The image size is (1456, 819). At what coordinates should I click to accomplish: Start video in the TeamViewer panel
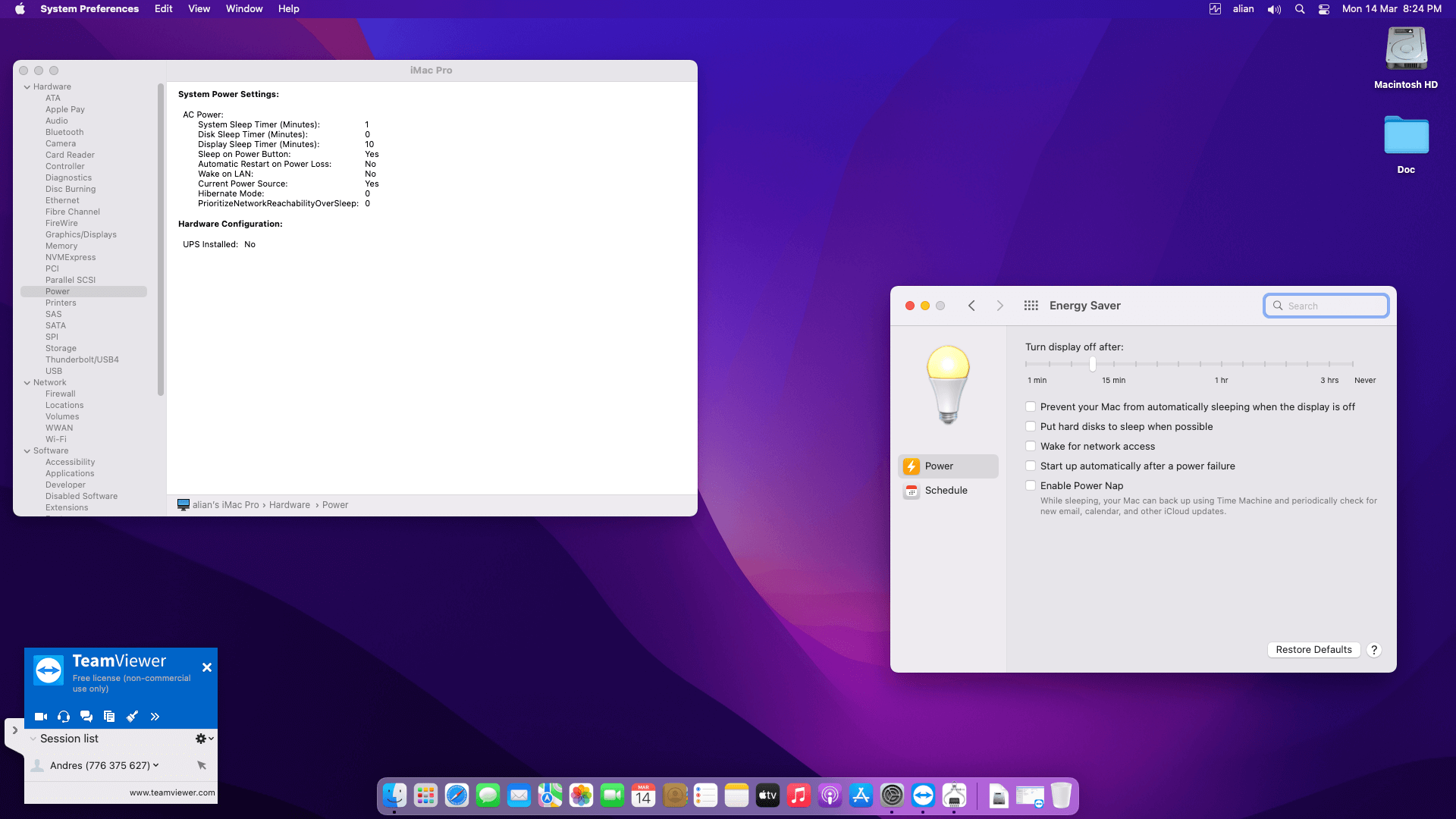click(41, 717)
